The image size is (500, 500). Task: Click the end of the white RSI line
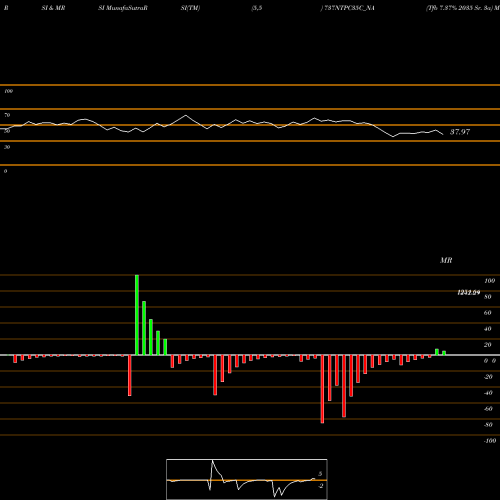pyautogui.click(x=443, y=134)
